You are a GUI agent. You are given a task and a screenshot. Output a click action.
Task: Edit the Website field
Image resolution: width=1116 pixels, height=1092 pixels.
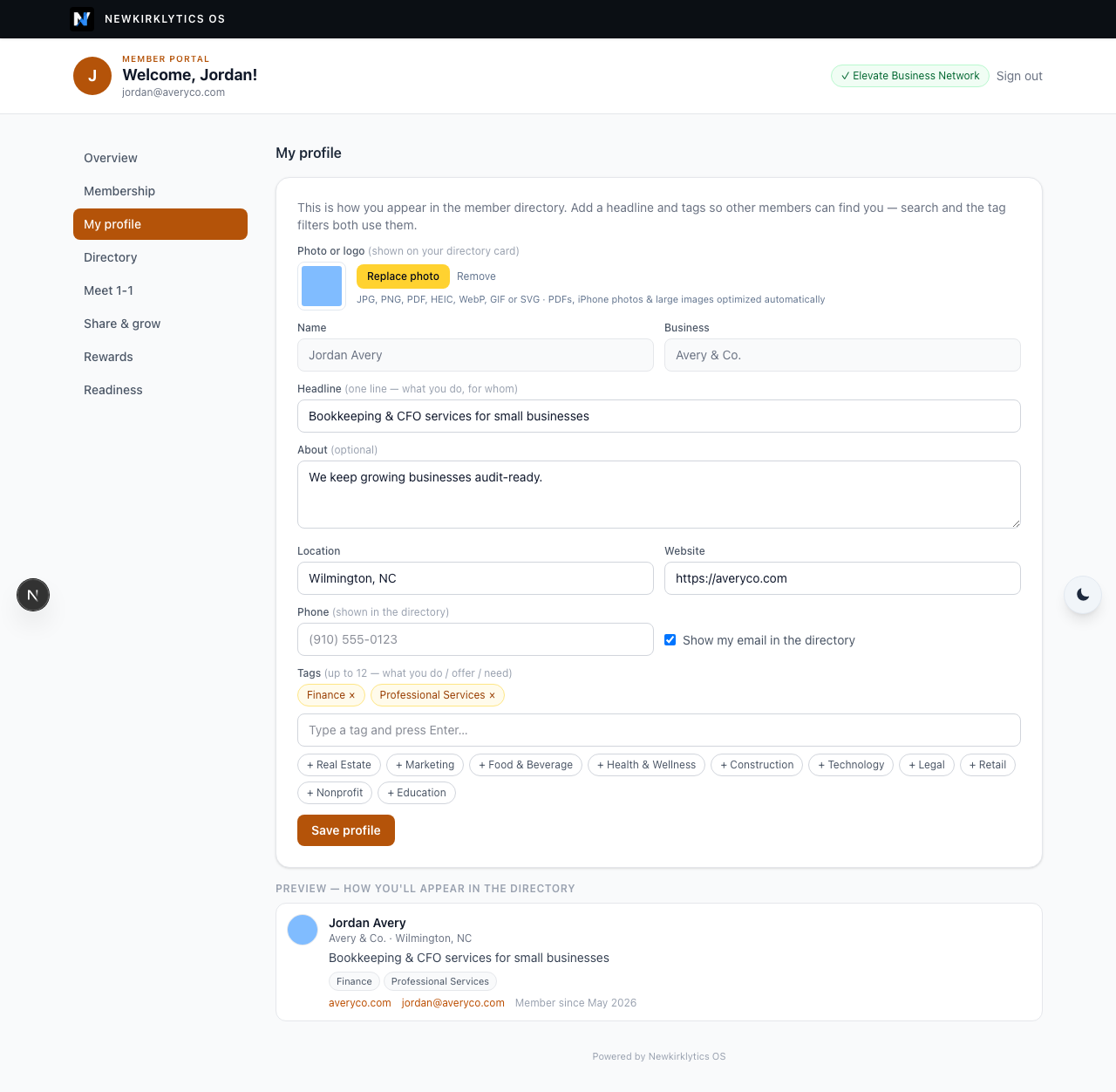(842, 578)
